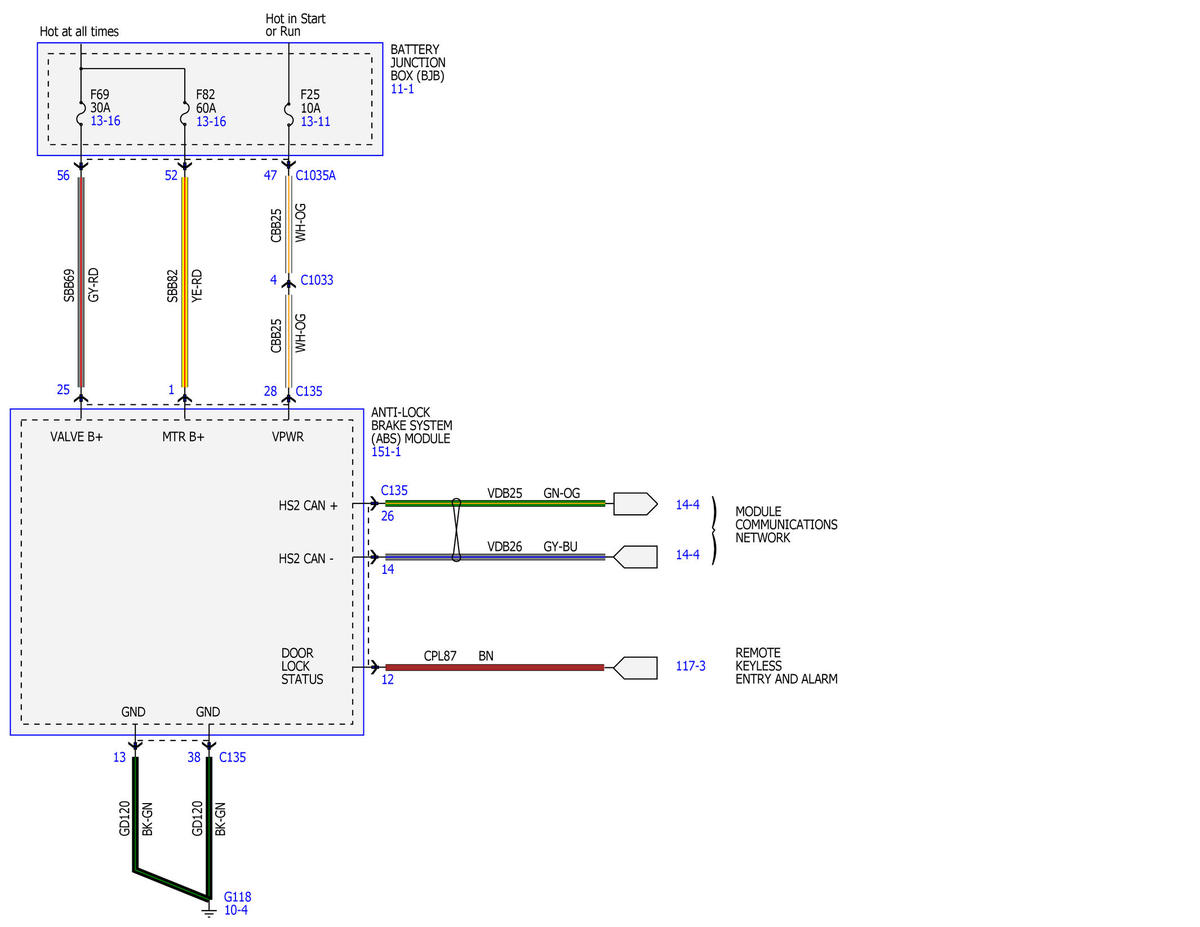Open the 10-4 ground reference link
The height and width of the screenshot is (927, 1200).
[235, 910]
